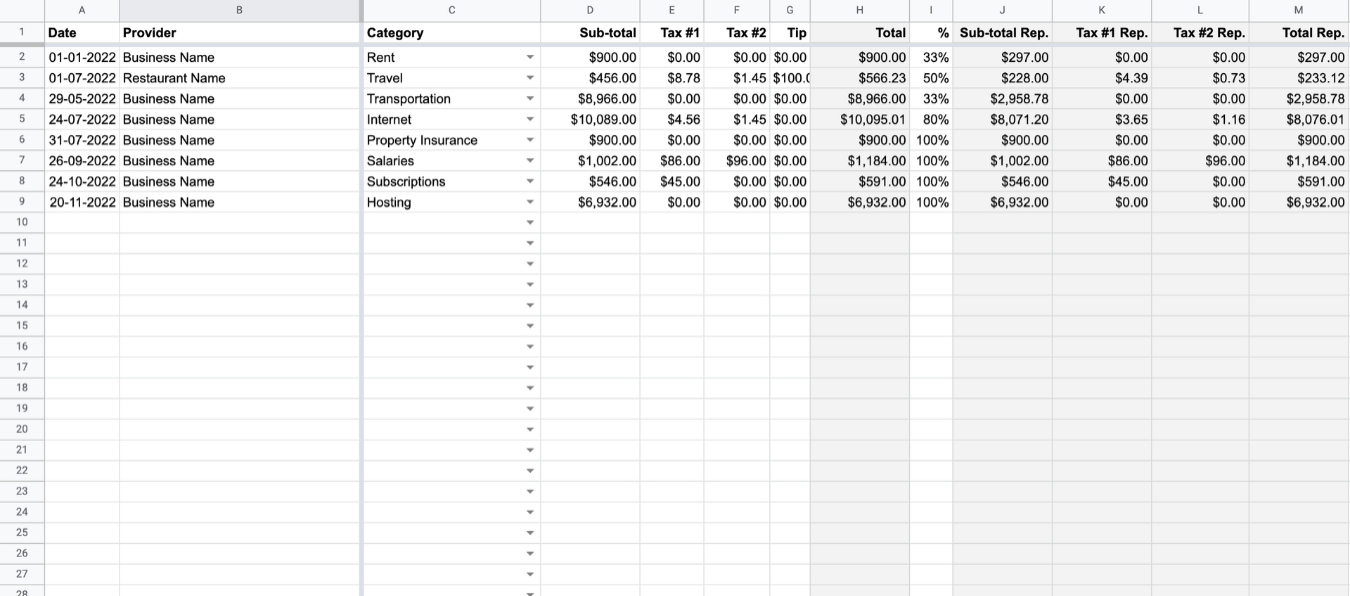Expand the Hosting category dropdown arrow
Viewport: 1350px width, 596px height.
coord(530,203)
